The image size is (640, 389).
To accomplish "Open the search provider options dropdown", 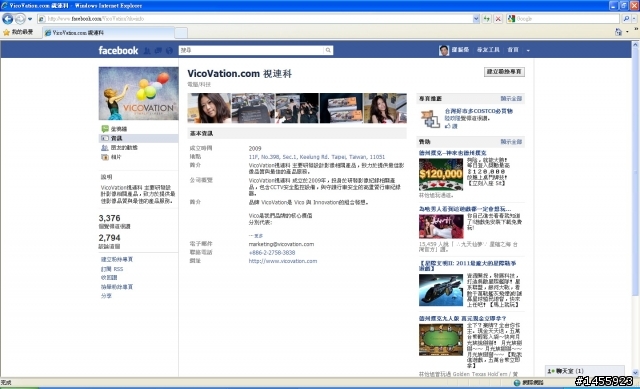I will pos(635,19).
